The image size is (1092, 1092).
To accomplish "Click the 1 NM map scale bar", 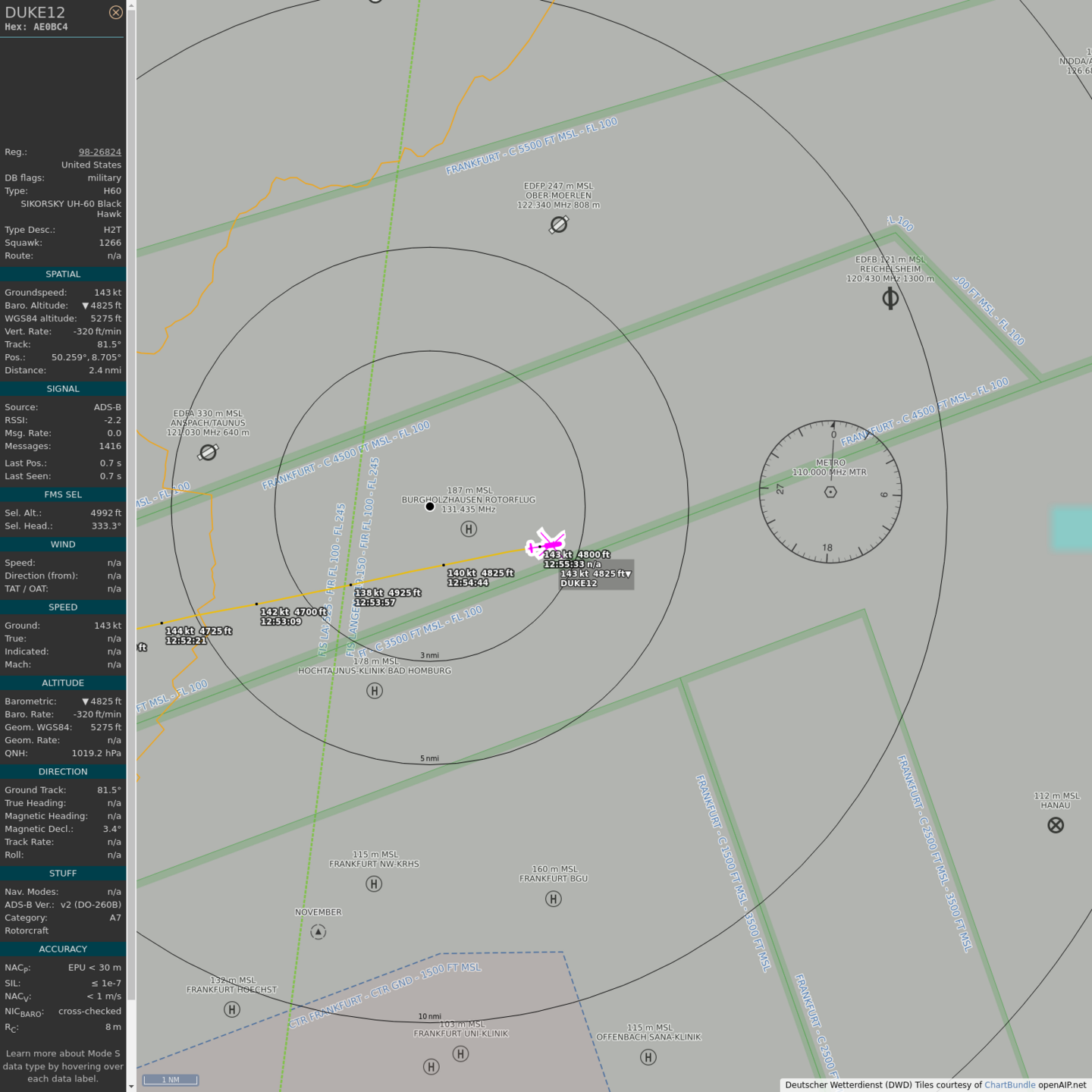I will (171, 1080).
